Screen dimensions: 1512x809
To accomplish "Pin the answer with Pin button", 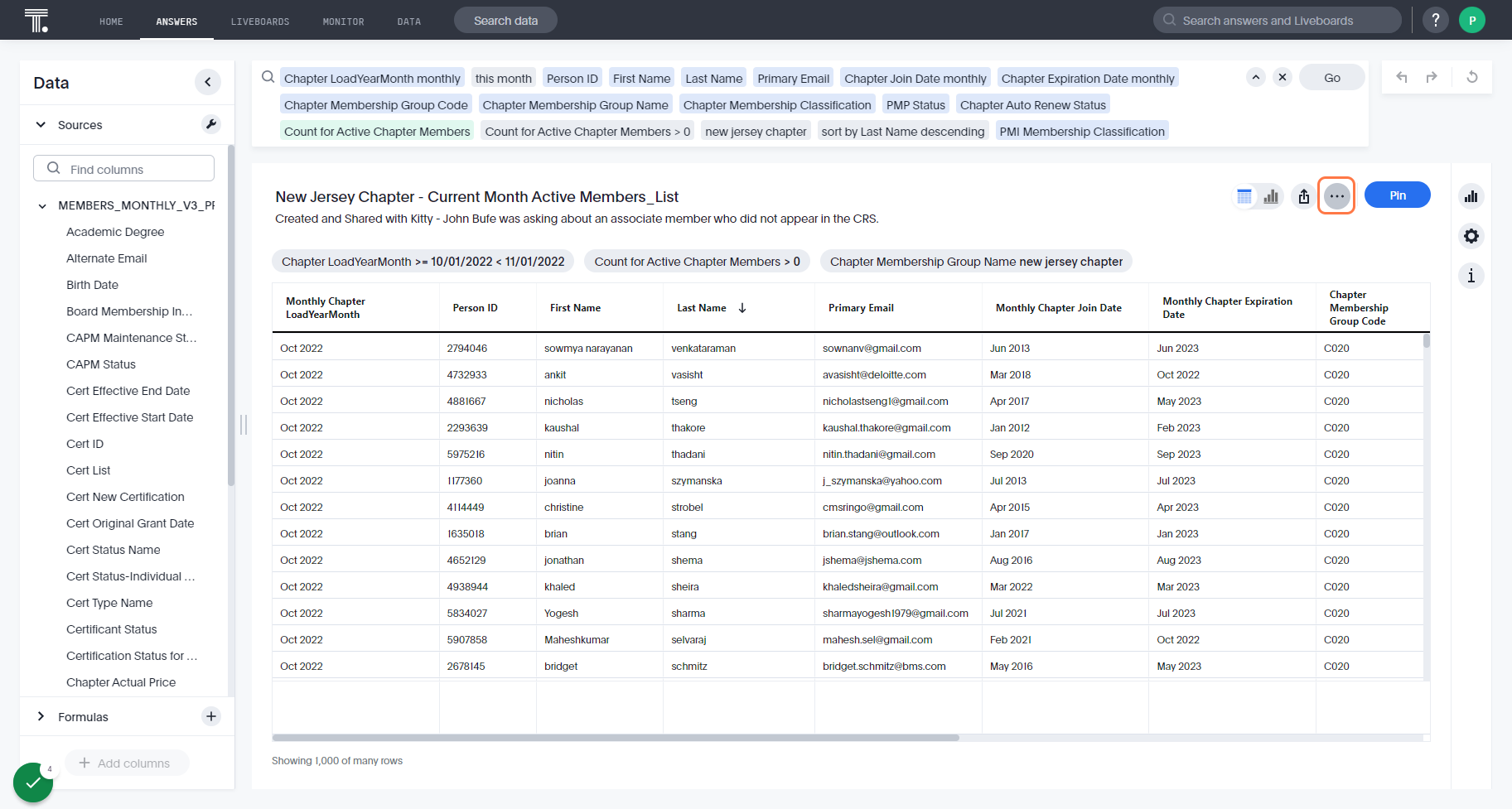I will (x=1398, y=195).
